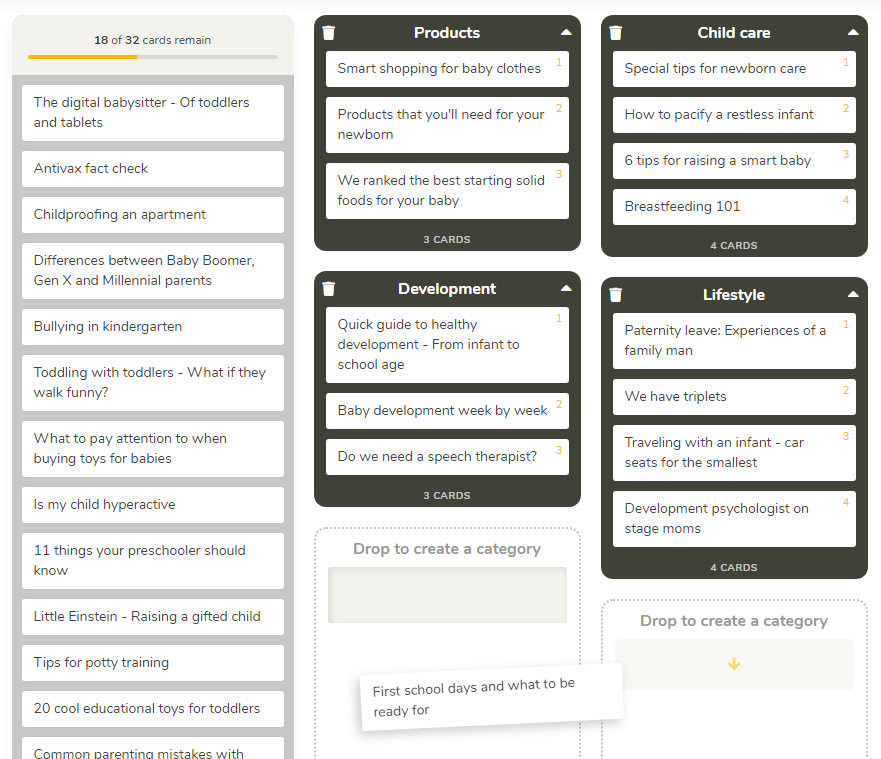The height and width of the screenshot is (759, 881).
Task: Collapse the Products category
Action: tap(566, 33)
